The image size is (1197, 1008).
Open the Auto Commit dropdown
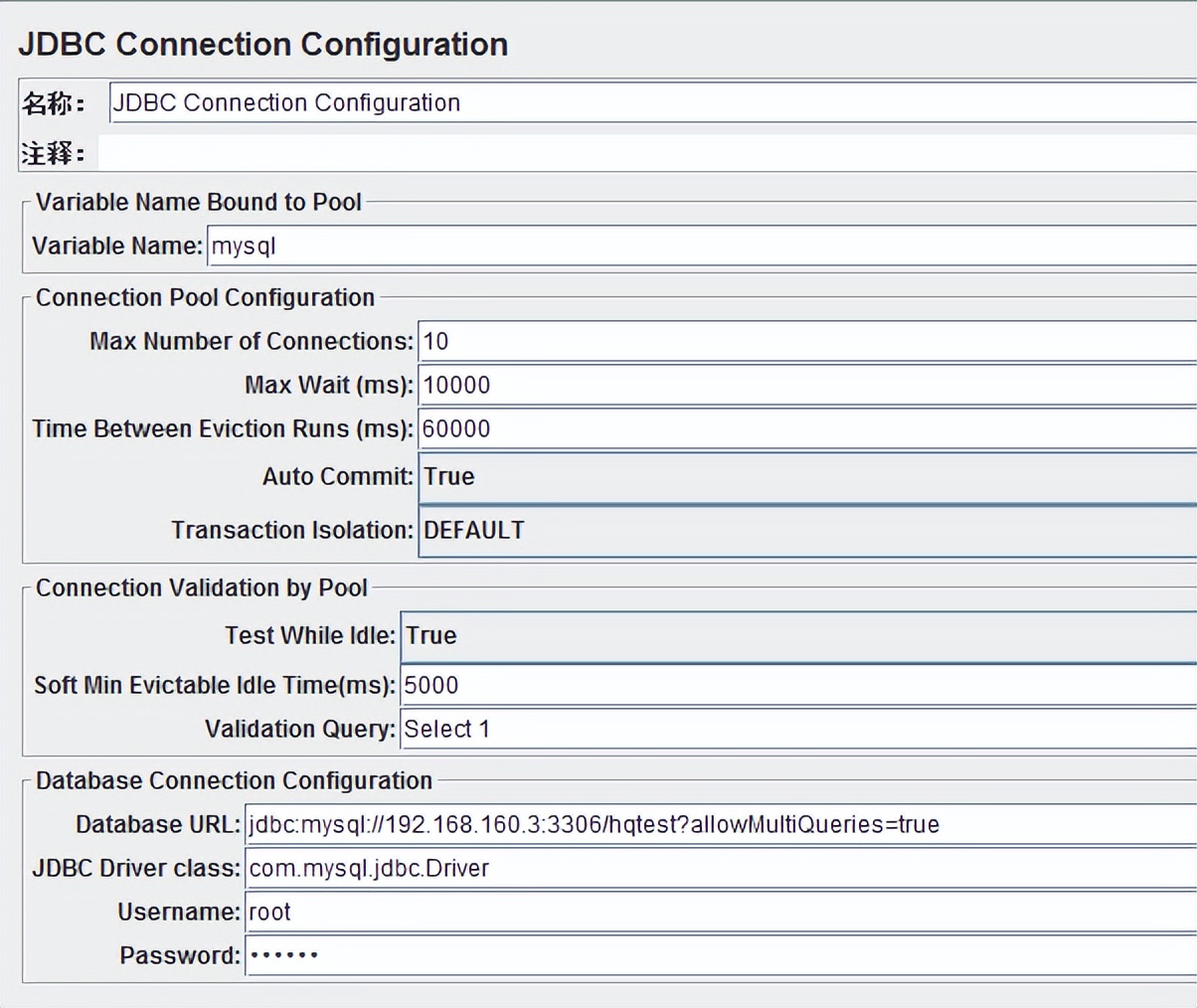(806, 477)
